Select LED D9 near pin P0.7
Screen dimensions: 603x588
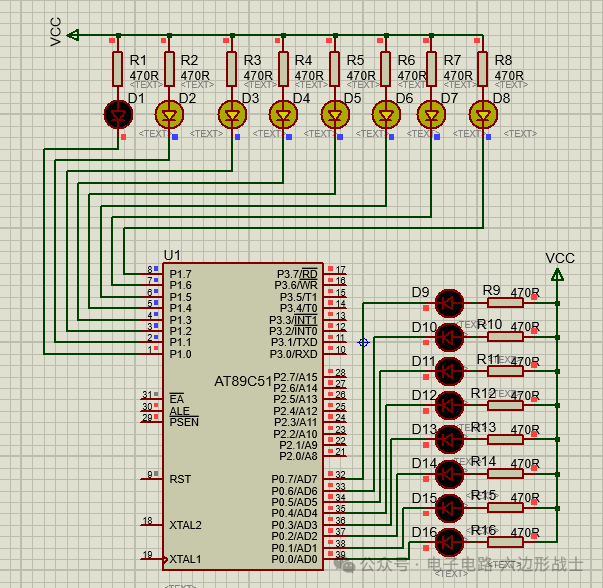(x=449, y=303)
